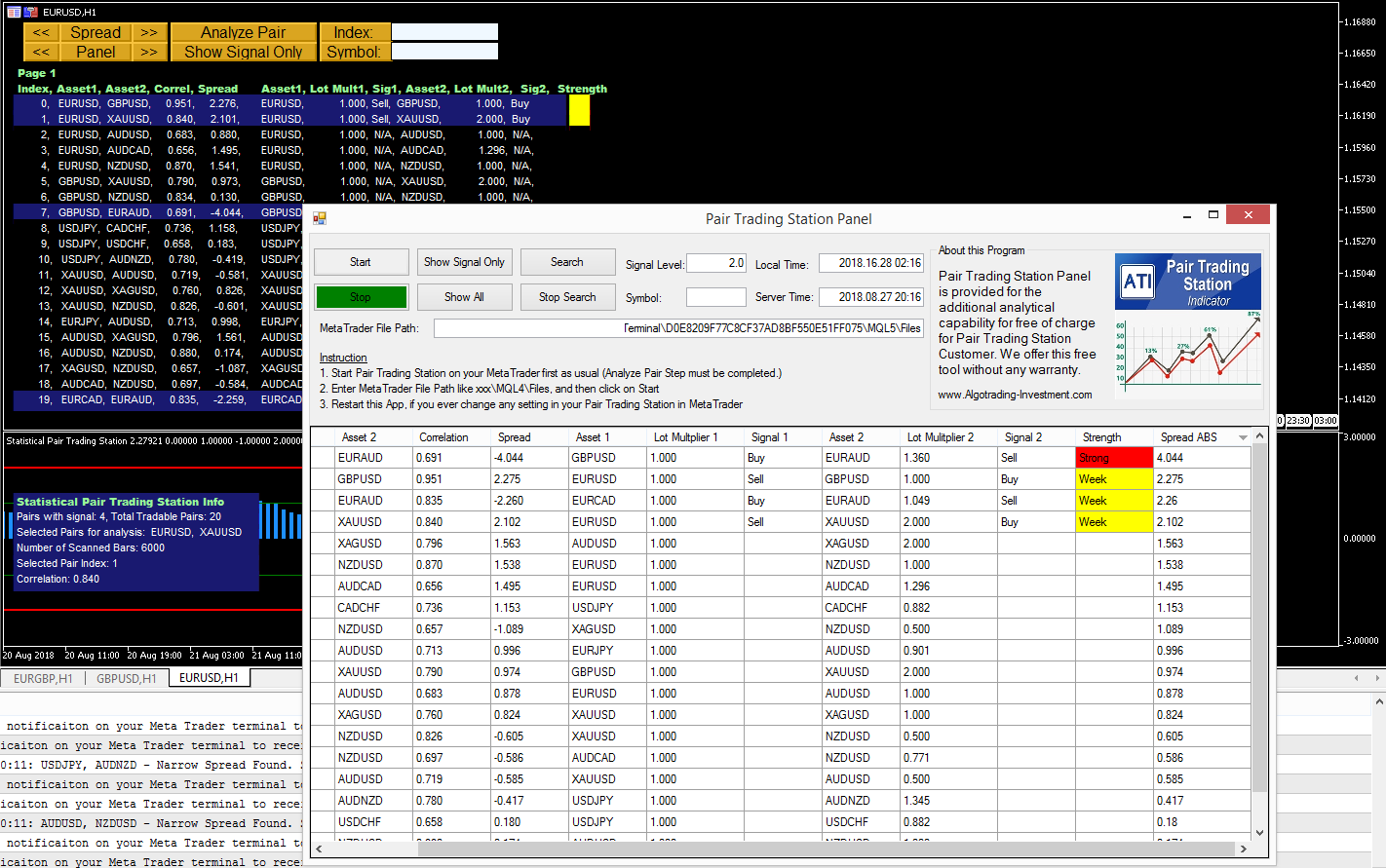1386x868 pixels.
Task: Click the EURUSD,H1 chart window icon
Action: click(x=14, y=12)
